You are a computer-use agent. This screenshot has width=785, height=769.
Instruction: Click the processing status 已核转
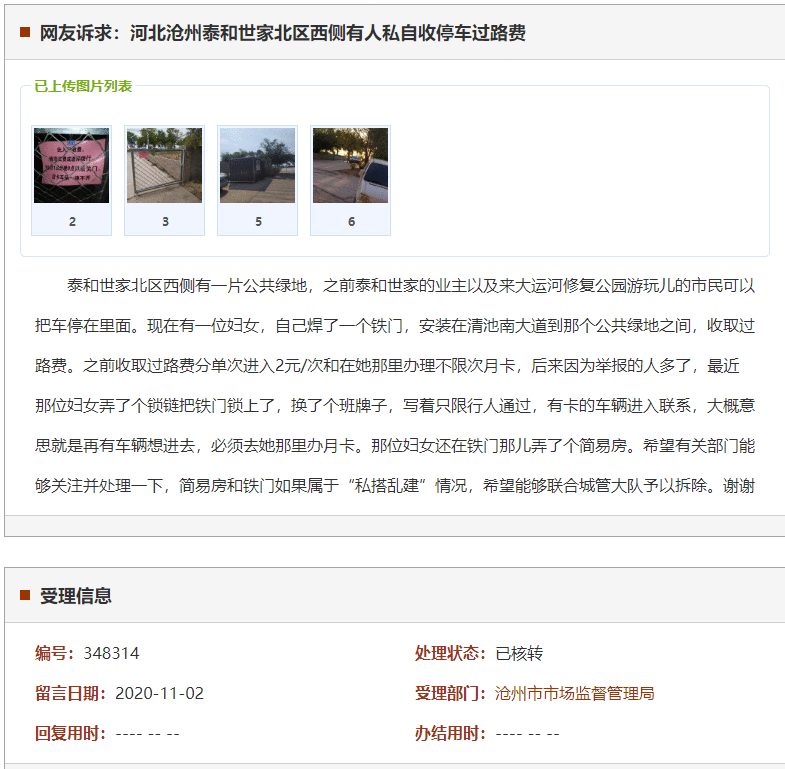coord(519,653)
